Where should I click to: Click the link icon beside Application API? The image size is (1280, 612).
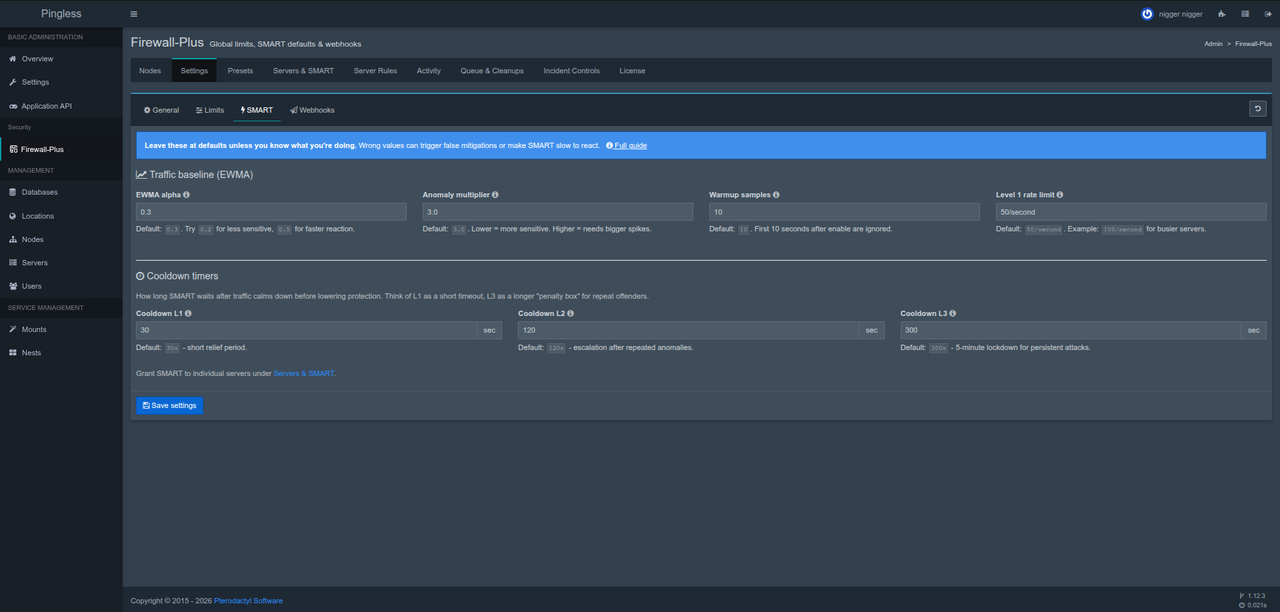(x=13, y=106)
